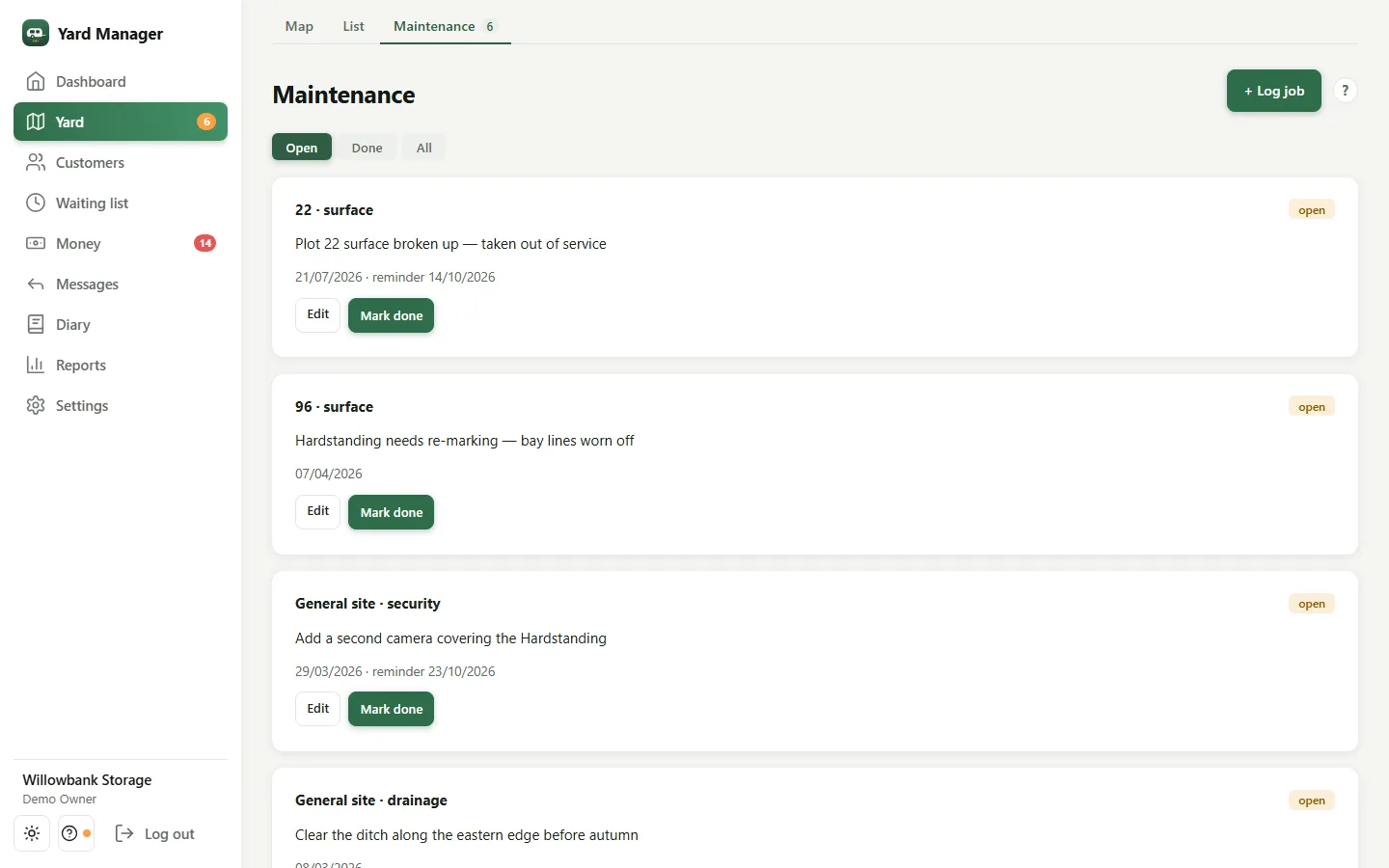Screen dimensions: 1389x868
Task: Filter jobs by Open status
Action: 302,148
